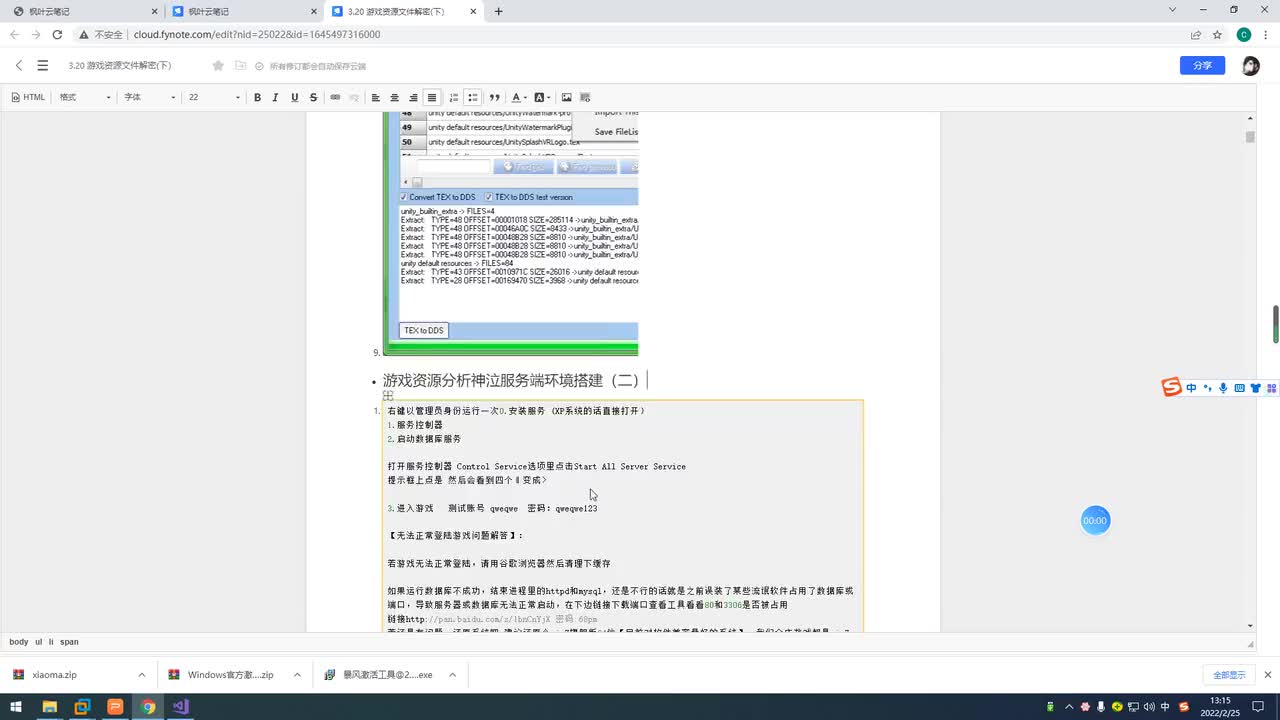Open the 格式 paragraph format dropdown
The image size is (1280, 720).
point(85,97)
